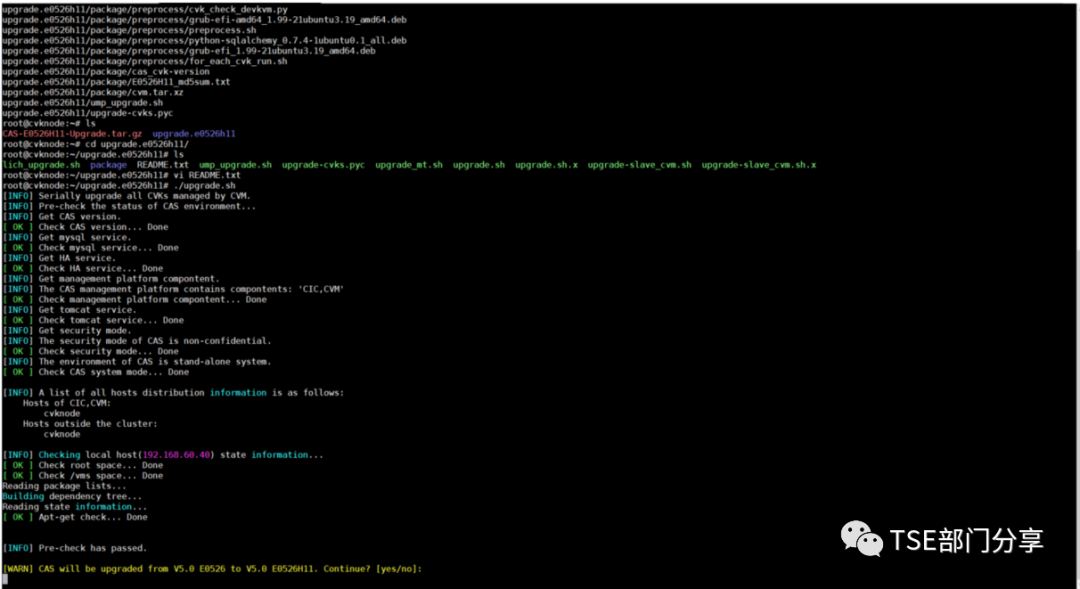
Task: Click the for_each_cvk_run.sh path line
Action: pyautogui.click(x=145, y=61)
